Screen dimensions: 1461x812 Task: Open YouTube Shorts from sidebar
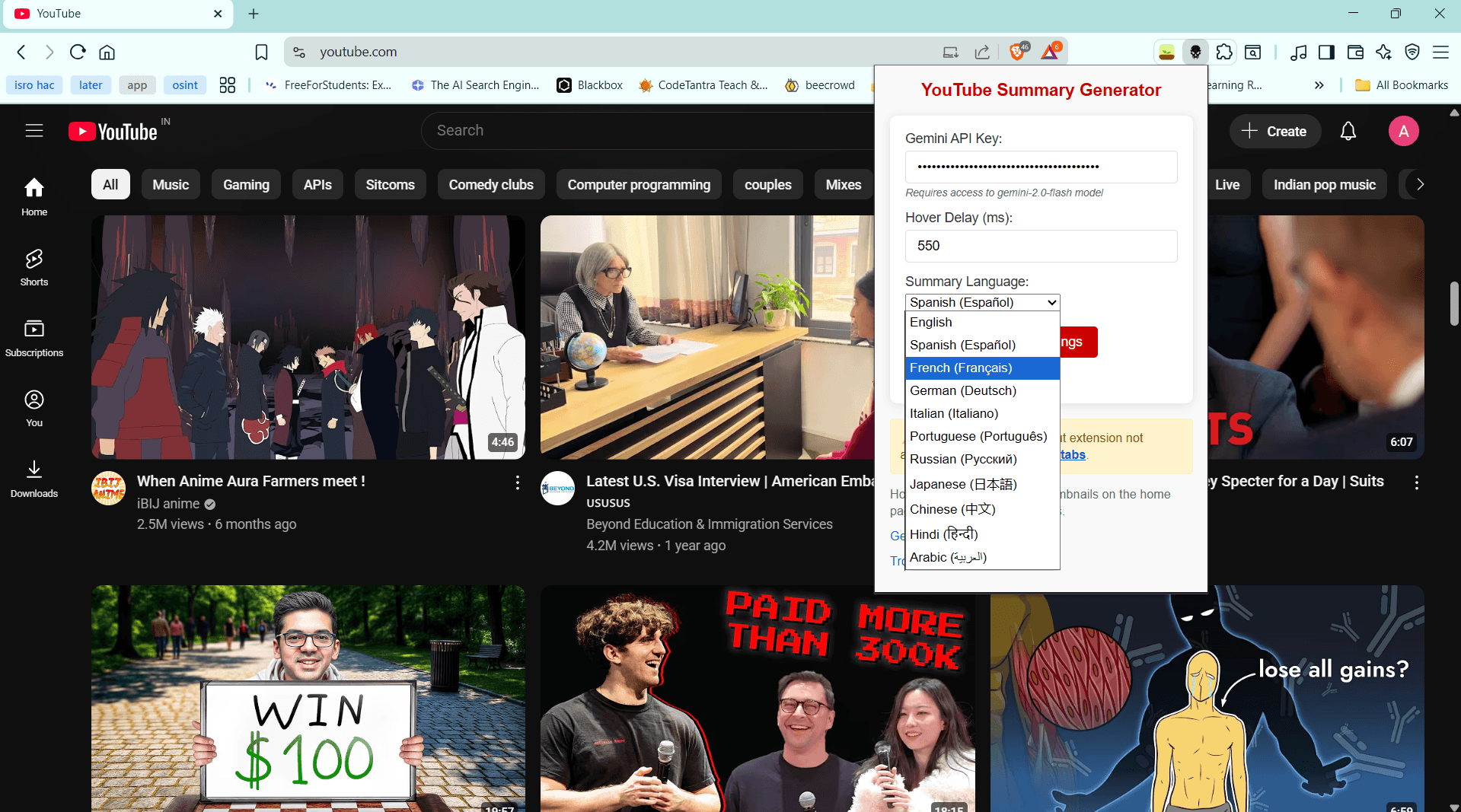click(34, 268)
